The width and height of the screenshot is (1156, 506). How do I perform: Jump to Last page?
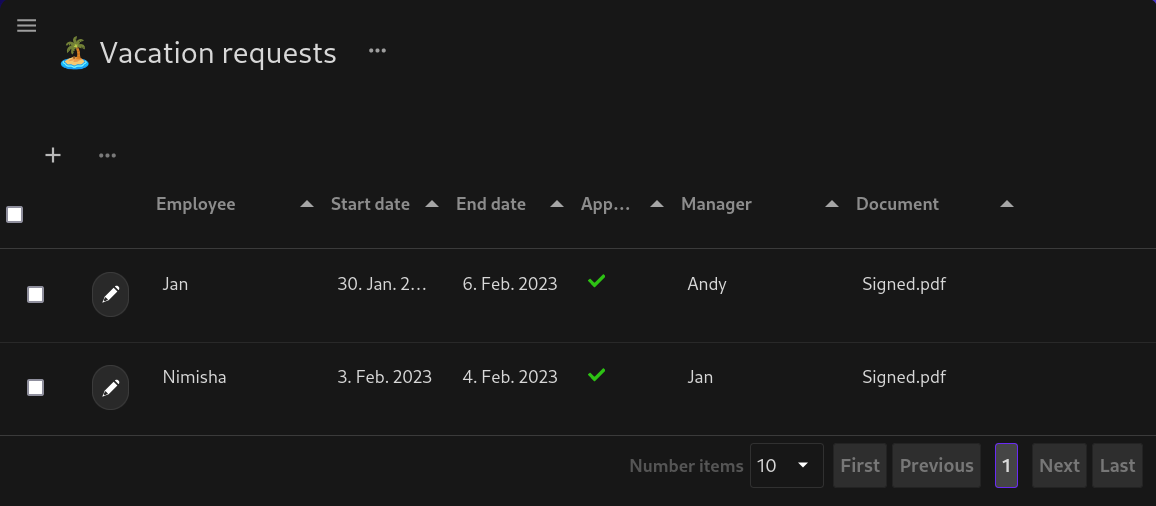[1117, 465]
